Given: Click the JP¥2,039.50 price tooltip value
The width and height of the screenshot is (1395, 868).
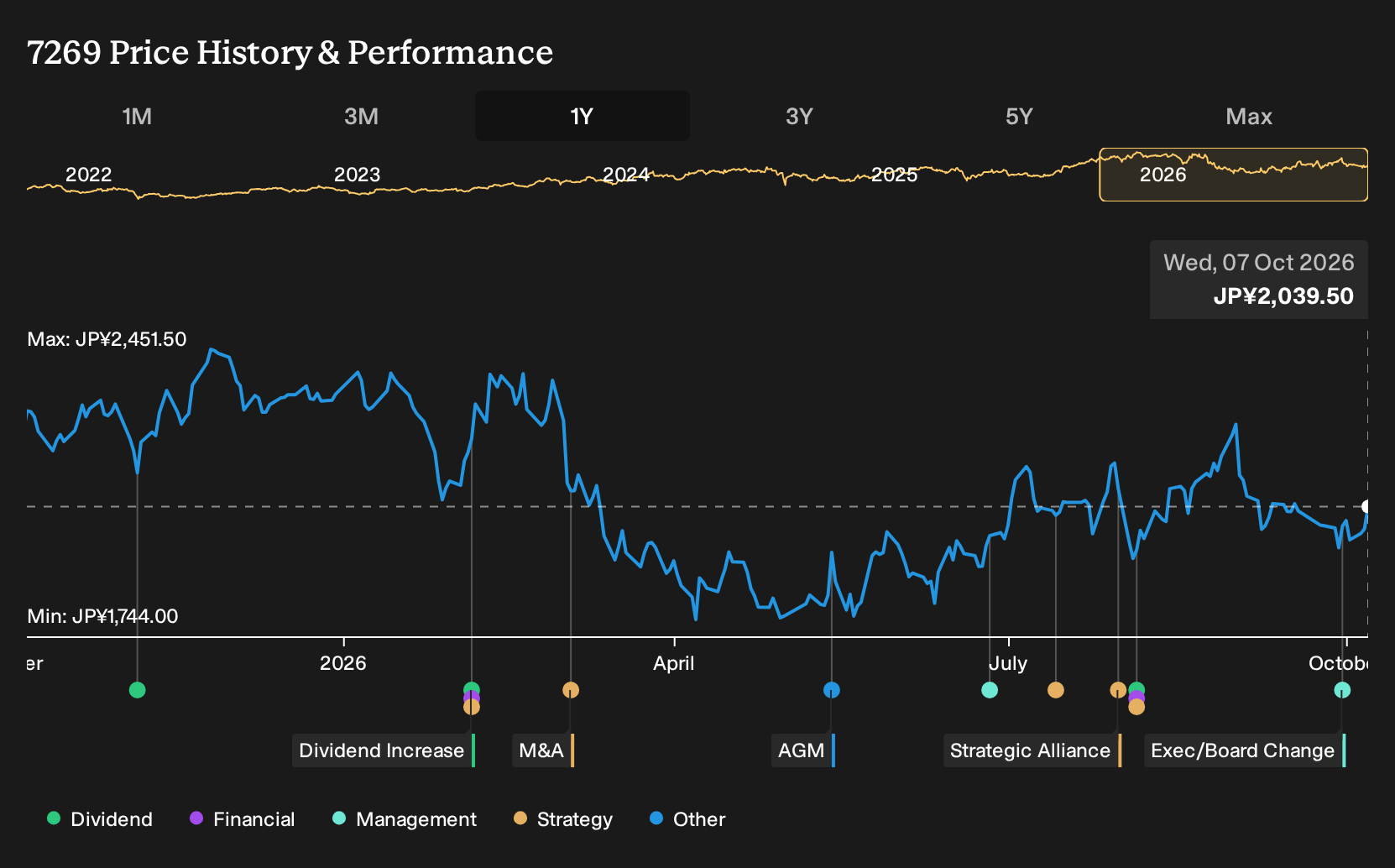Looking at the screenshot, I should (x=1283, y=296).
